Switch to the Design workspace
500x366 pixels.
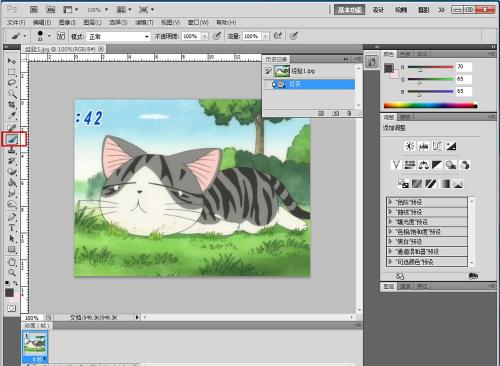click(378, 10)
